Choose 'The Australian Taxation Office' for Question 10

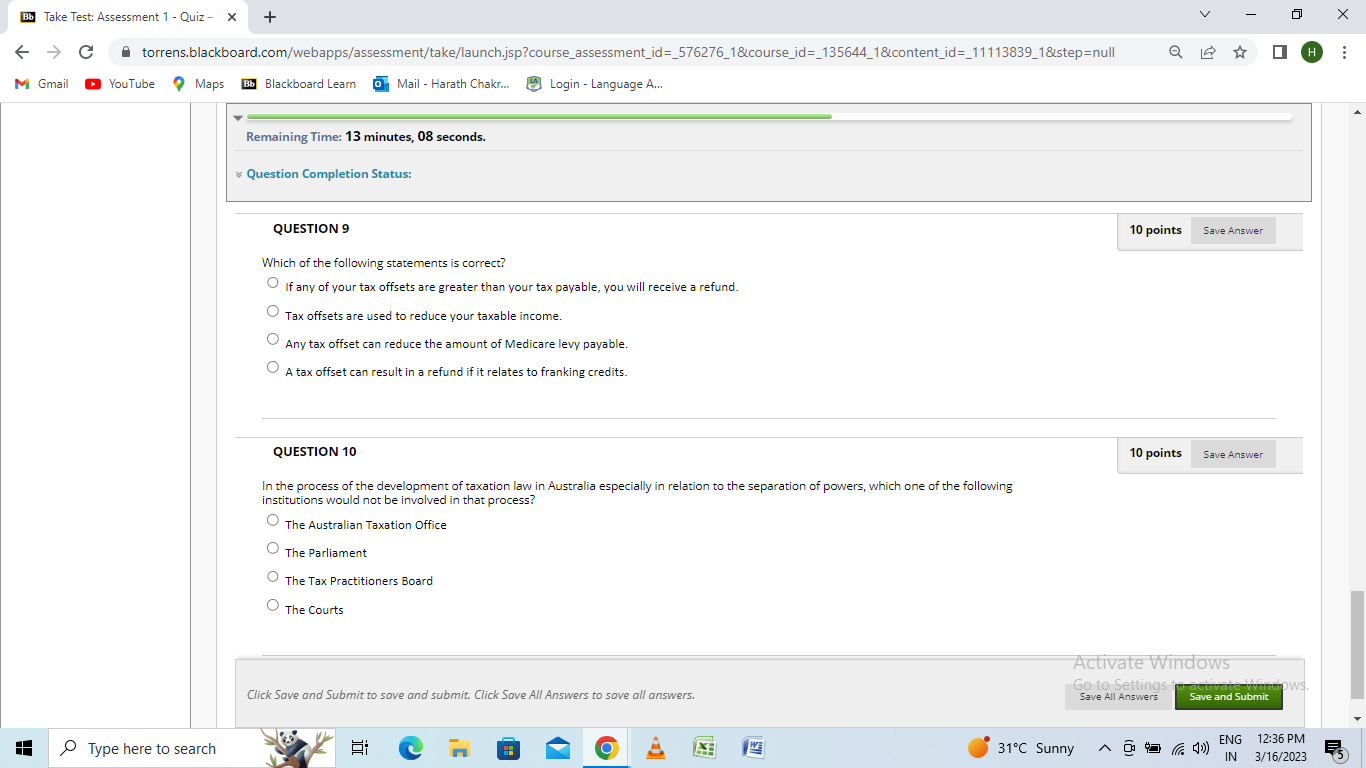[272, 519]
